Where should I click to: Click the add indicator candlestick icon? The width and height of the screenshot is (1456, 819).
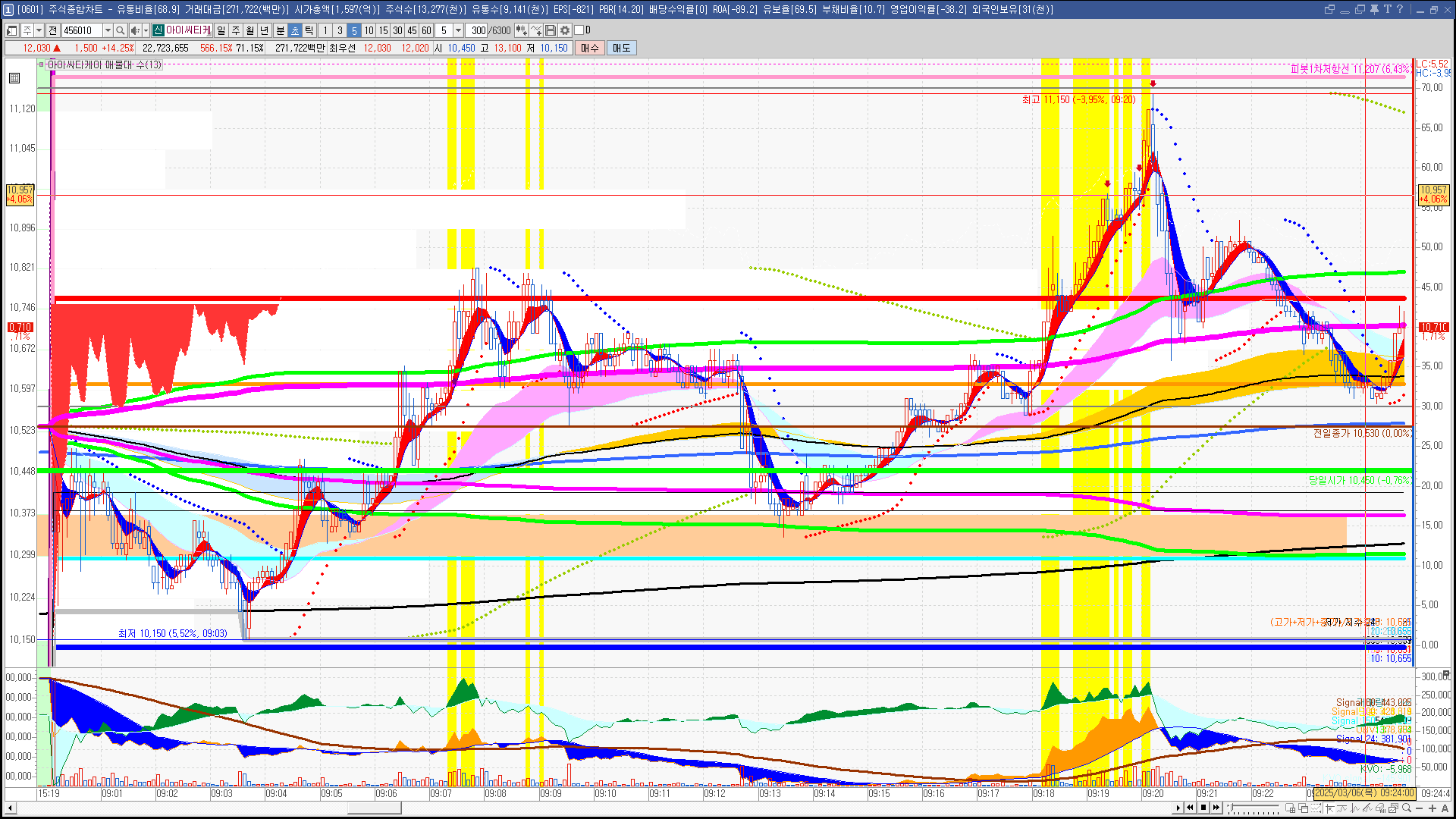coord(522,30)
